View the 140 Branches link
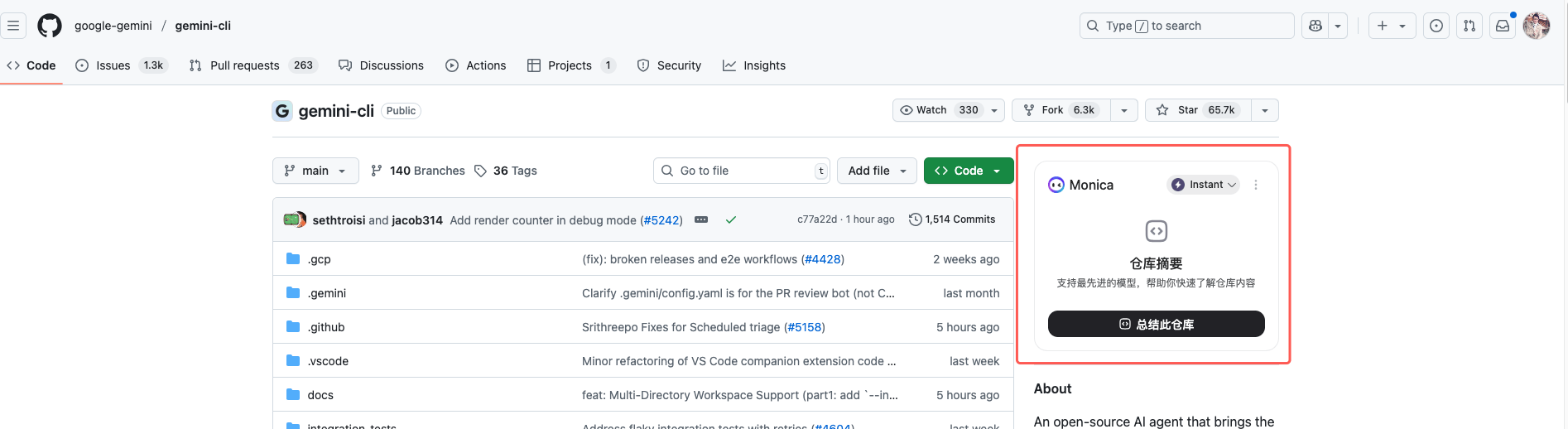This screenshot has width=1568, height=429. point(418,171)
